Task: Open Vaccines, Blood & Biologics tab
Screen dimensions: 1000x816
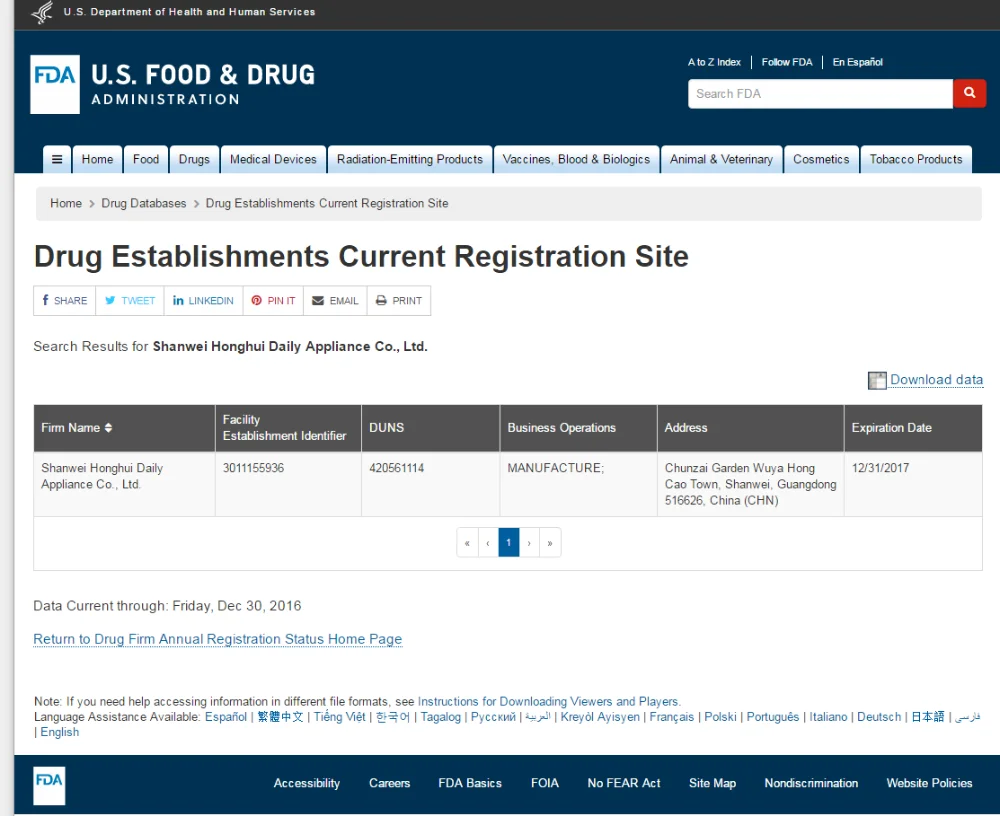Action: pyautogui.click(x=576, y=159)
